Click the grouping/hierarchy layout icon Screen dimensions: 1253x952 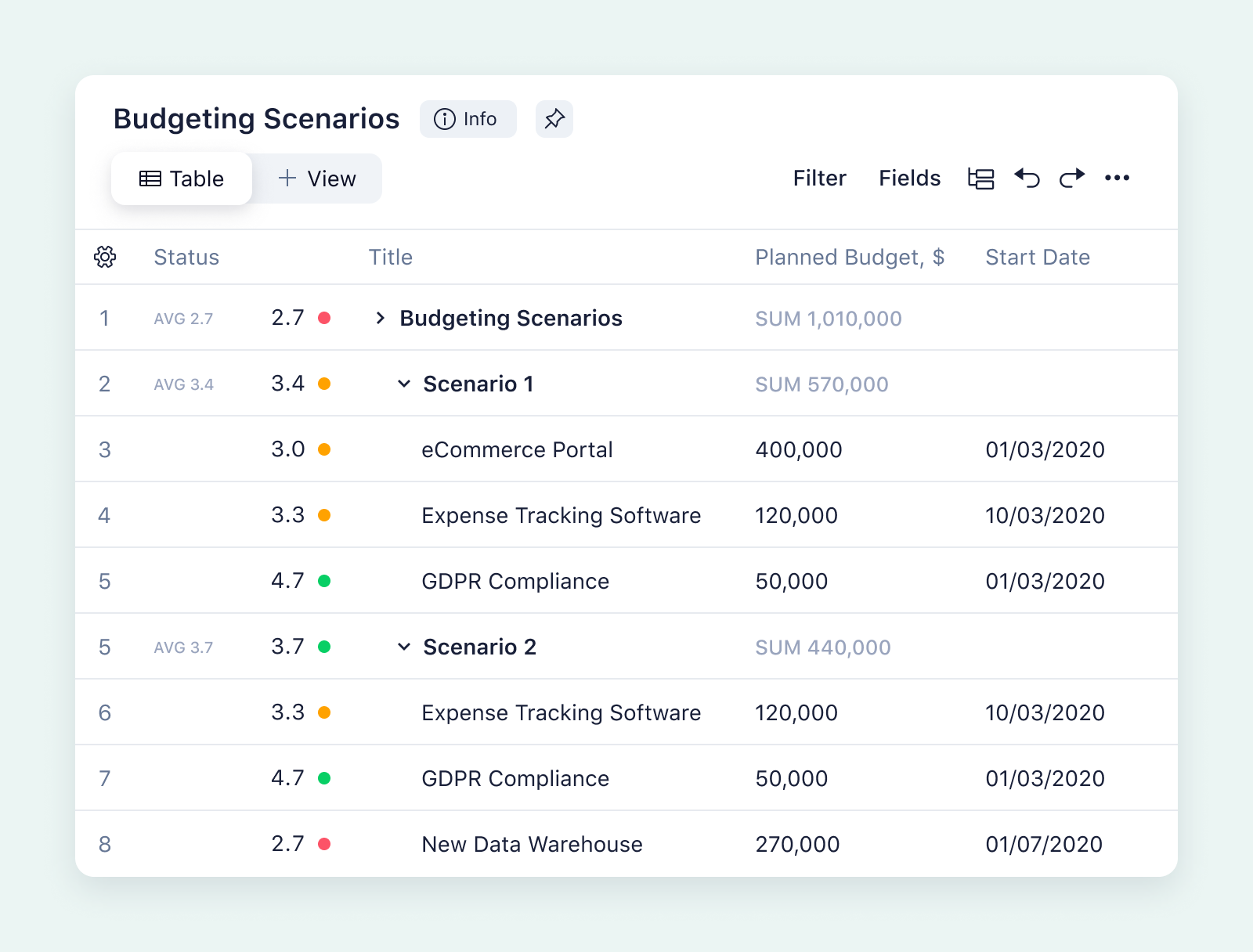pos(980,178)
